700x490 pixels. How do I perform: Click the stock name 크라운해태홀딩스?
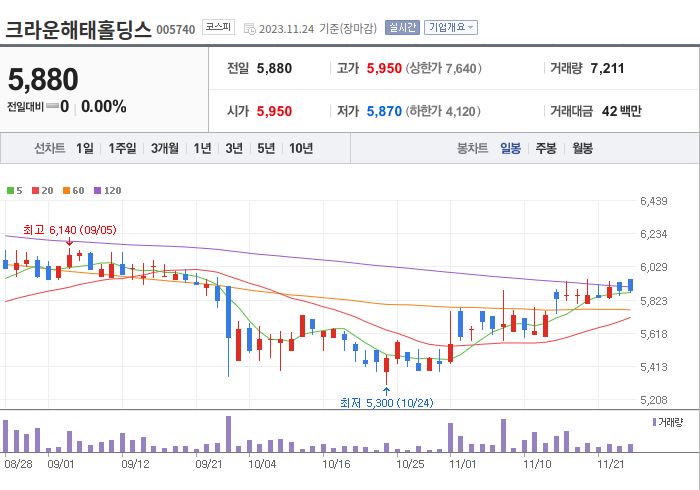79,29
